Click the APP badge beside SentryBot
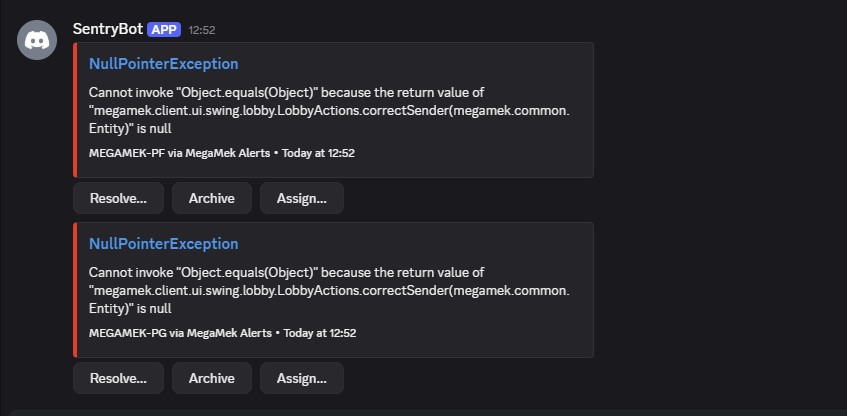Viewport: 847px width, 416px height. point(164,30)
